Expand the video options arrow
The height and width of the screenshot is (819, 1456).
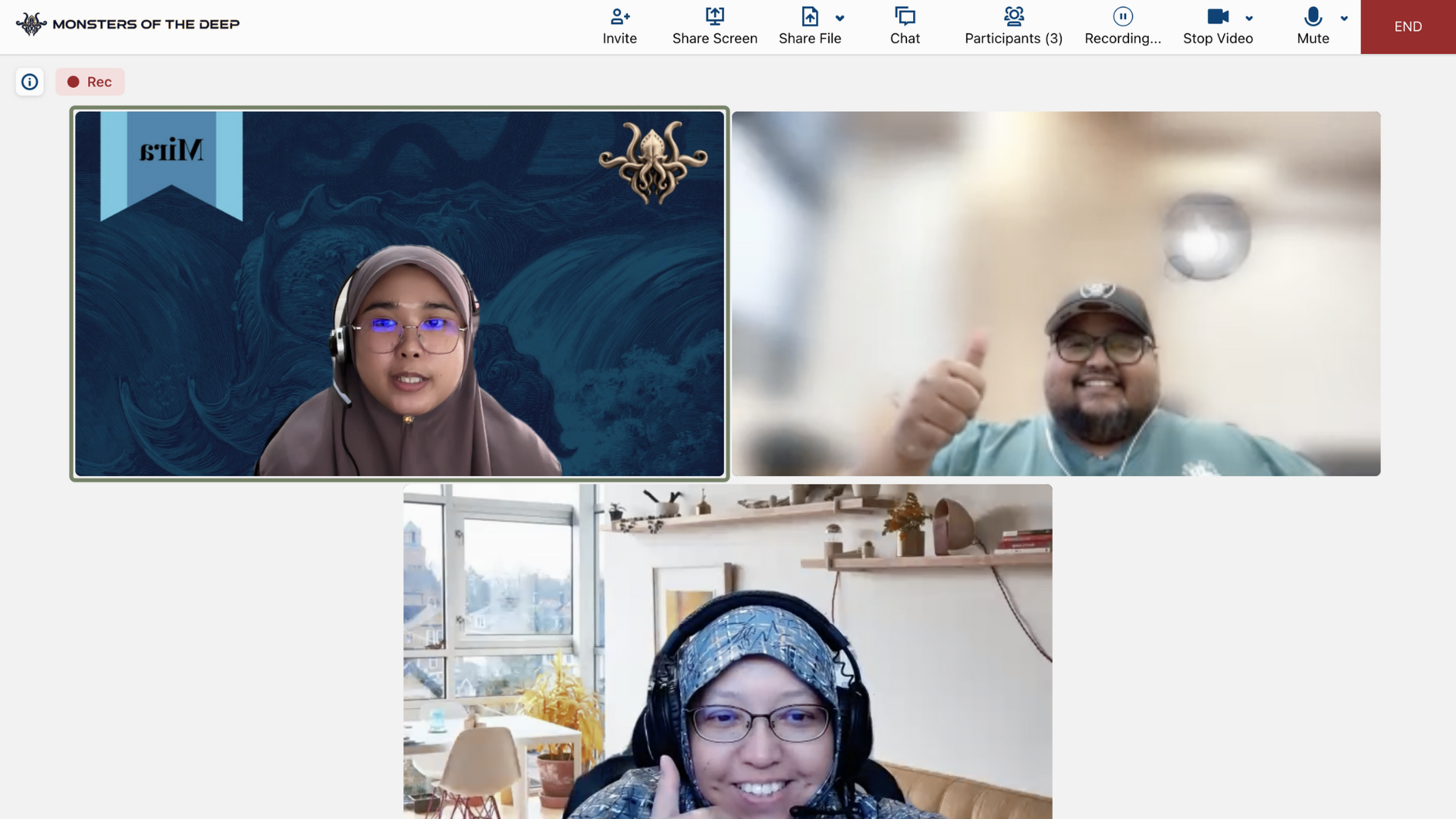click(x=1249, y=18)
